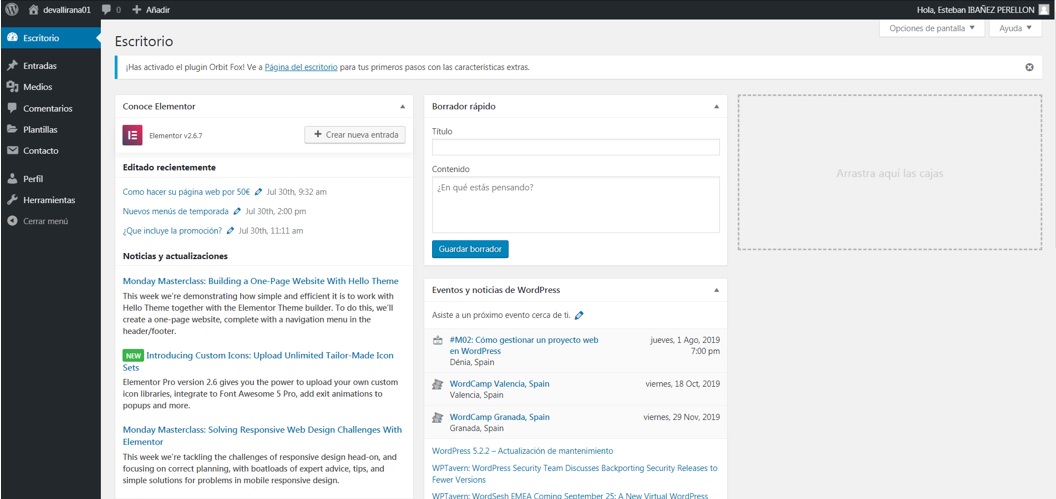
Task: Open Solving Responsive Web Design Challenges article
Action: (x=263, y=436)
